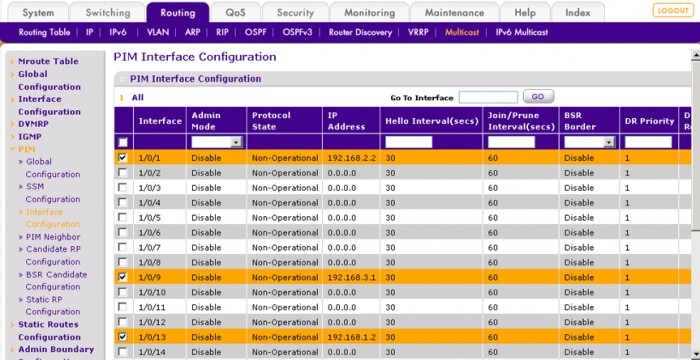
Task: Open the Help tab
Action: point(525,13)
